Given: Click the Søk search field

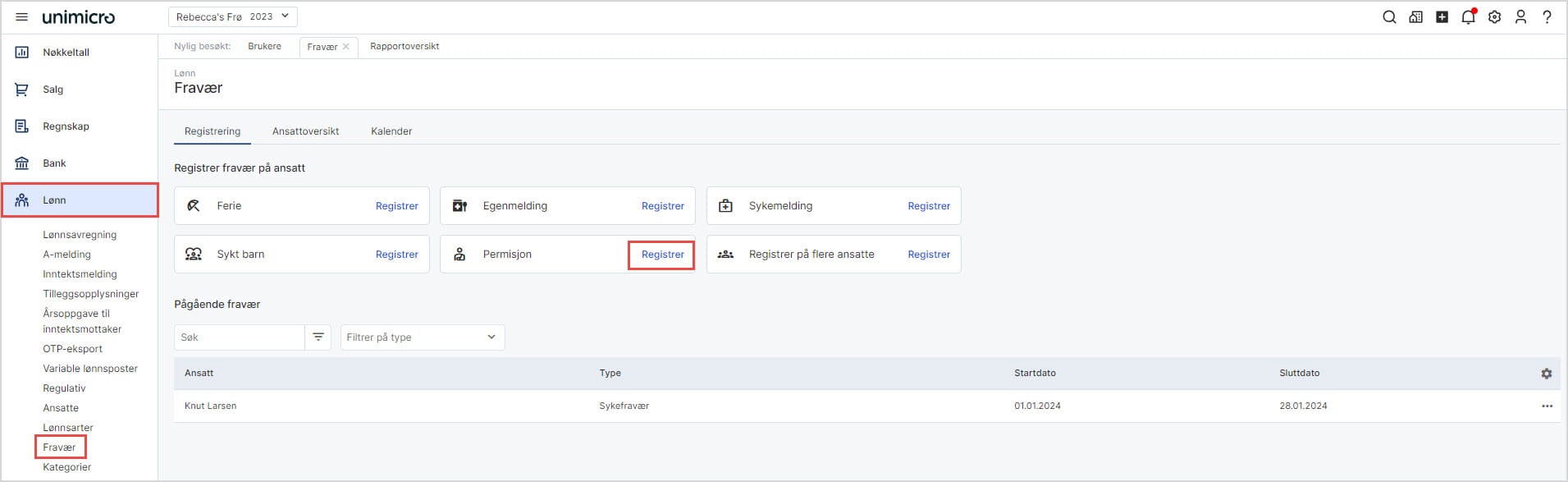Looking at the screenshot, I should pyautogui.click(x=239, y=337).
